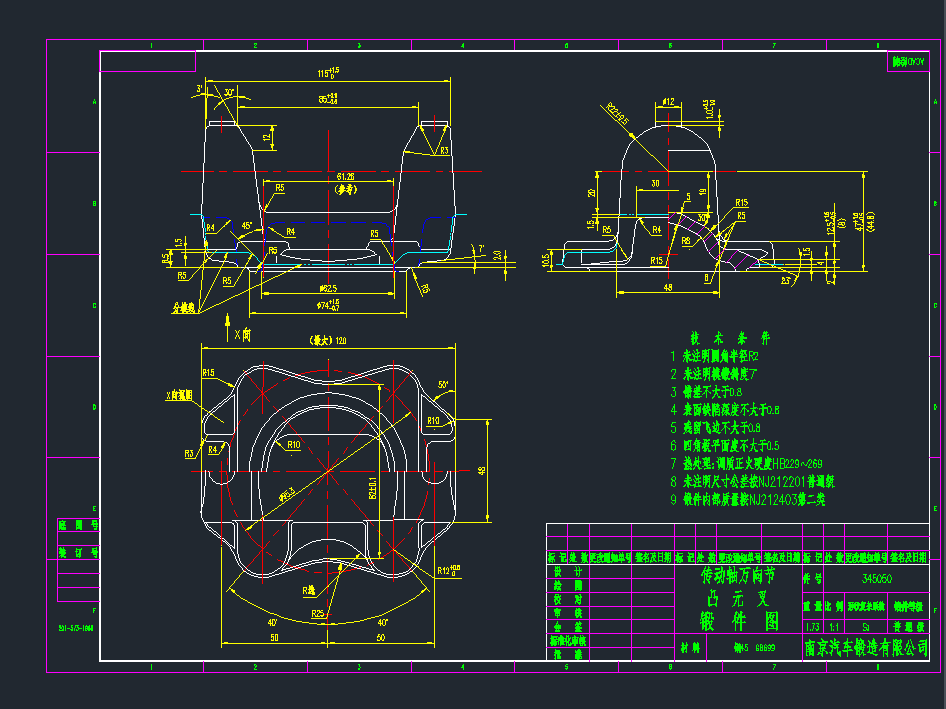Click the R10 radius label in plan view

pos(293,444)
